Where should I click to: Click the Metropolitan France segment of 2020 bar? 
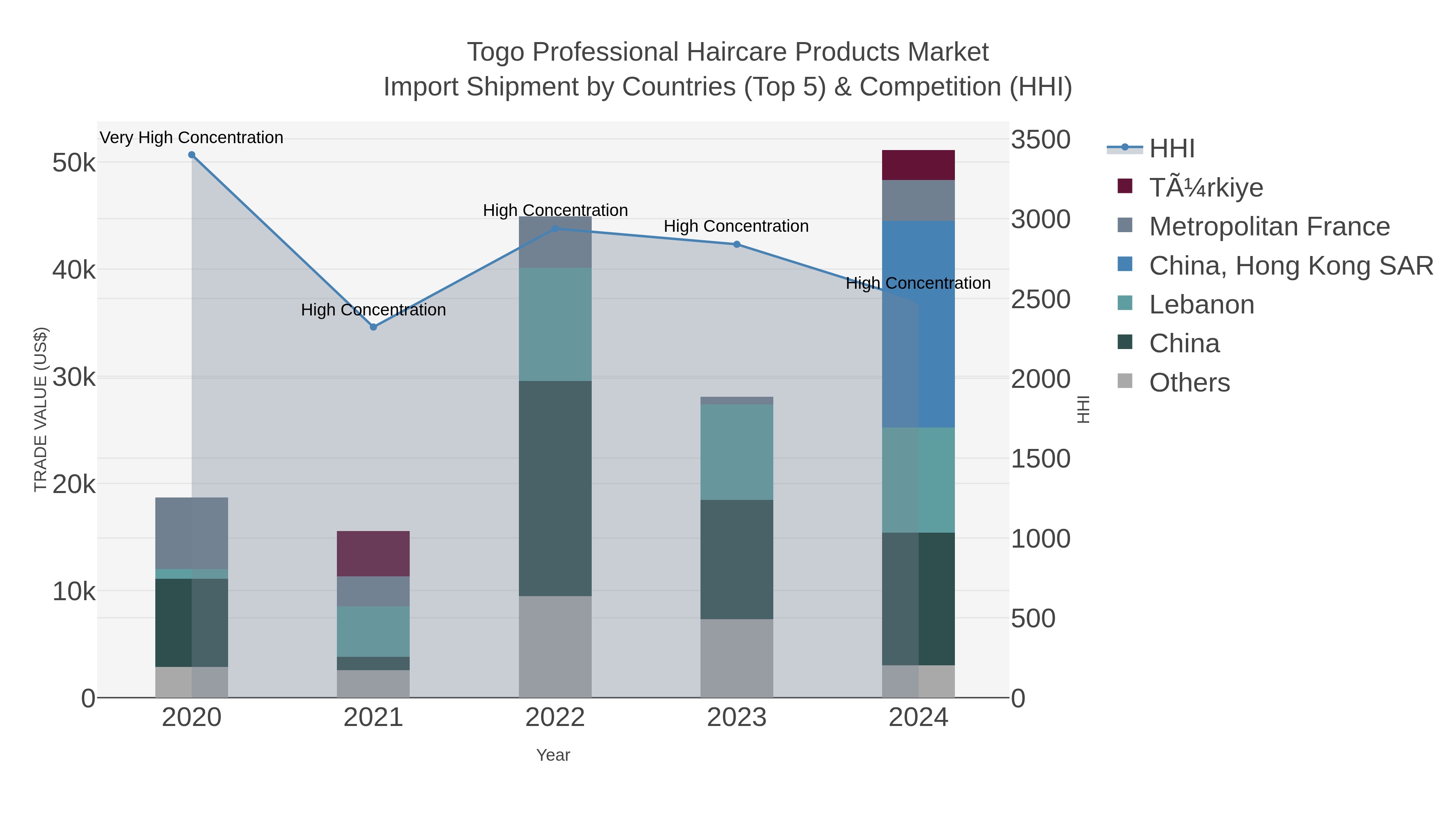tap(192, 533)
